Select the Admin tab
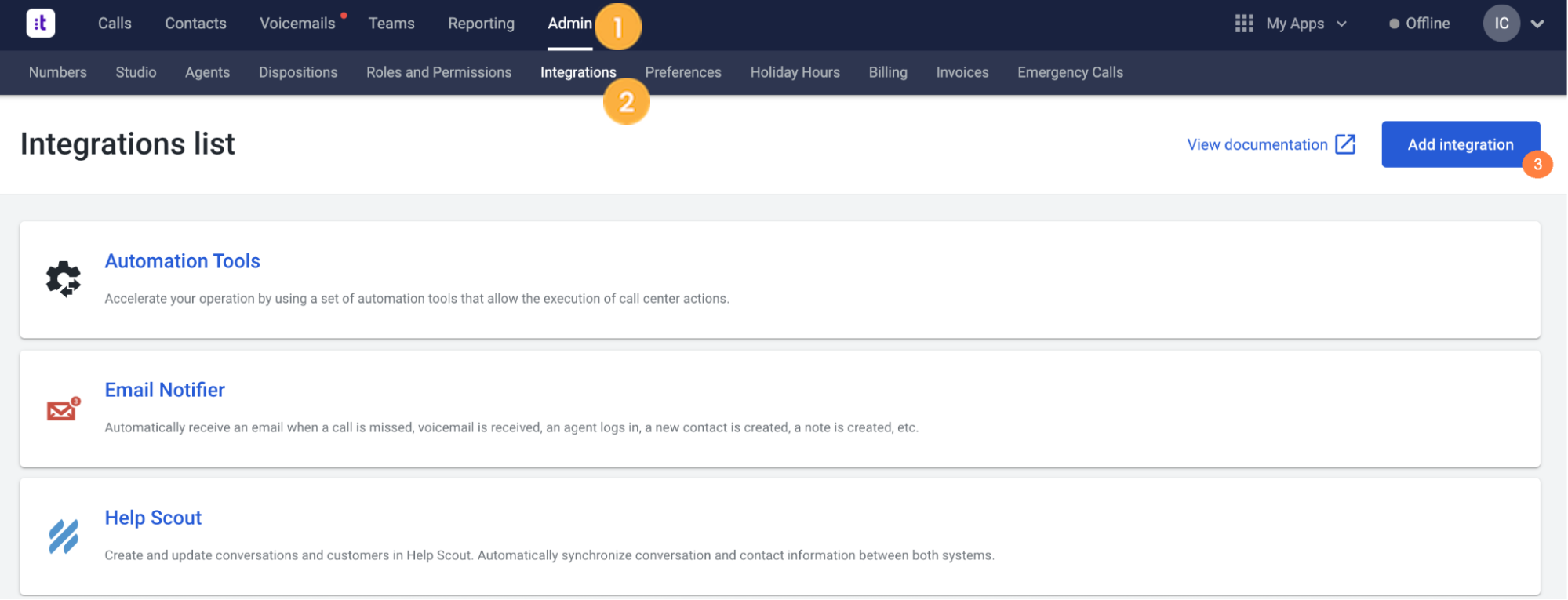The image size is (1568, 600). pyautogui.click(x=569, y=24)
